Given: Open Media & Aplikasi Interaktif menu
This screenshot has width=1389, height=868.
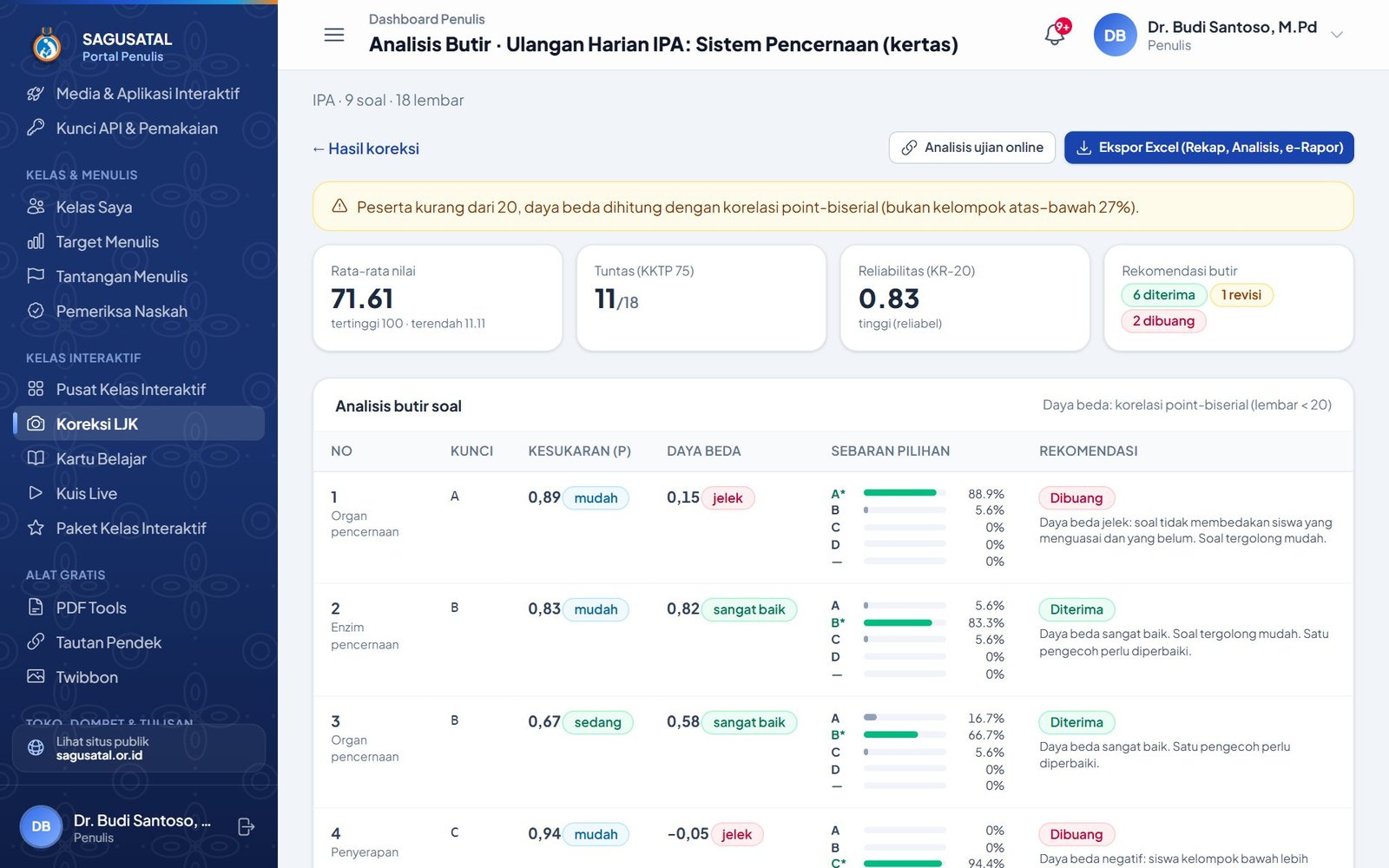Looking at the screenshot, I should point(139,94).
